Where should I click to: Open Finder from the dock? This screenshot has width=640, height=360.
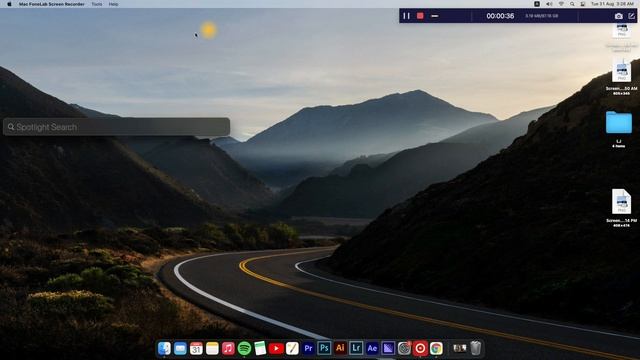(x=164, y=348)
